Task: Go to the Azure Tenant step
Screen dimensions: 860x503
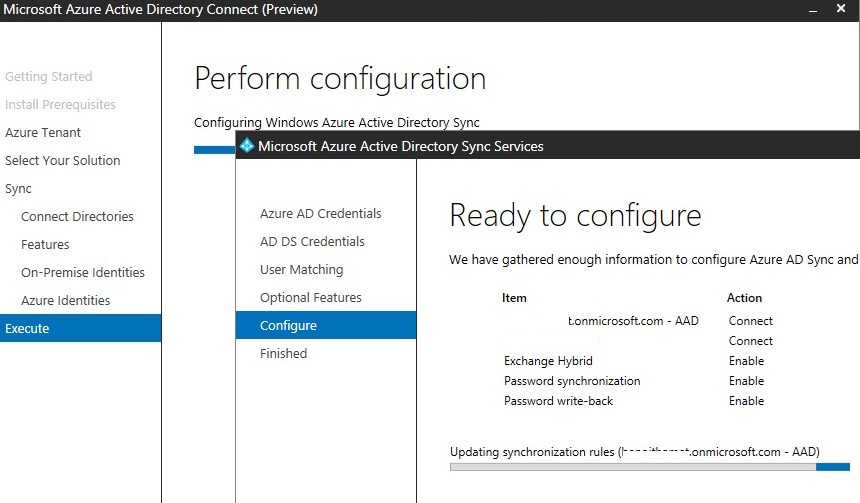Action: (43, 133)
